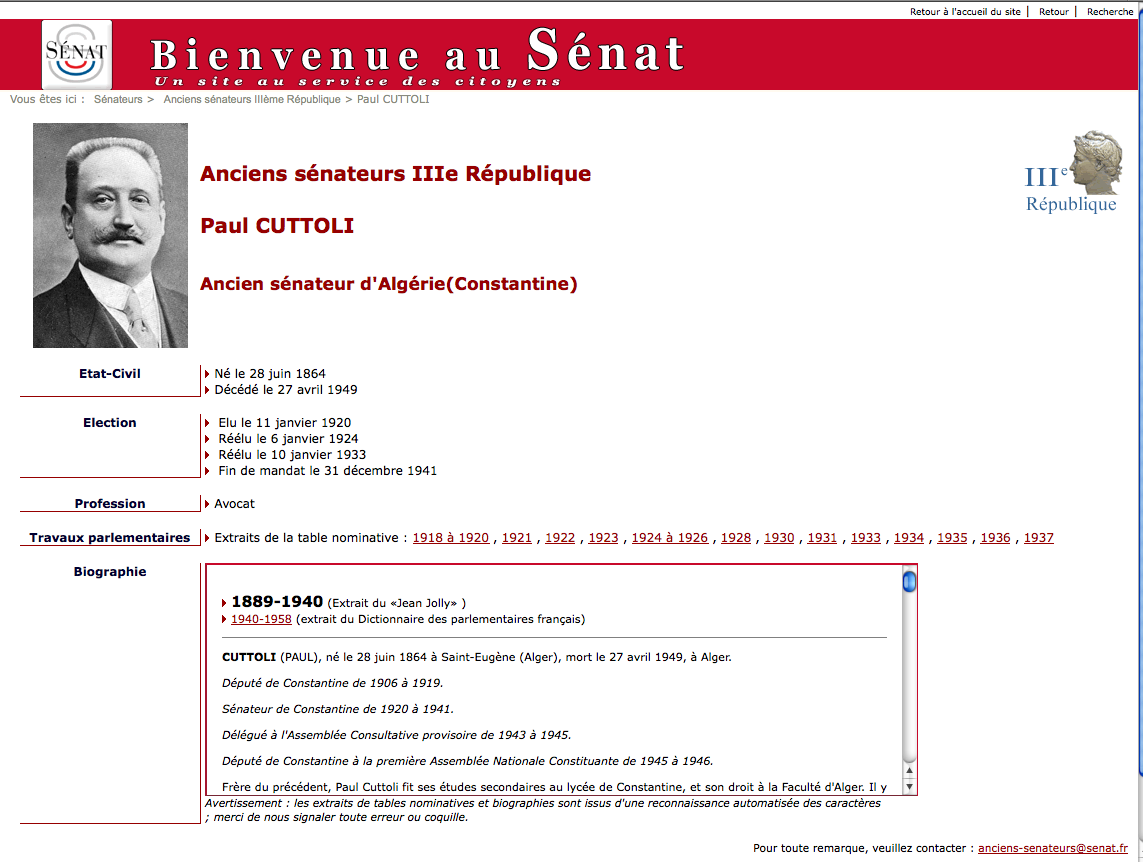Open the Paul Cuttoli portrait photo
This screenshot has height=862, width=1143.
point(110,235)
